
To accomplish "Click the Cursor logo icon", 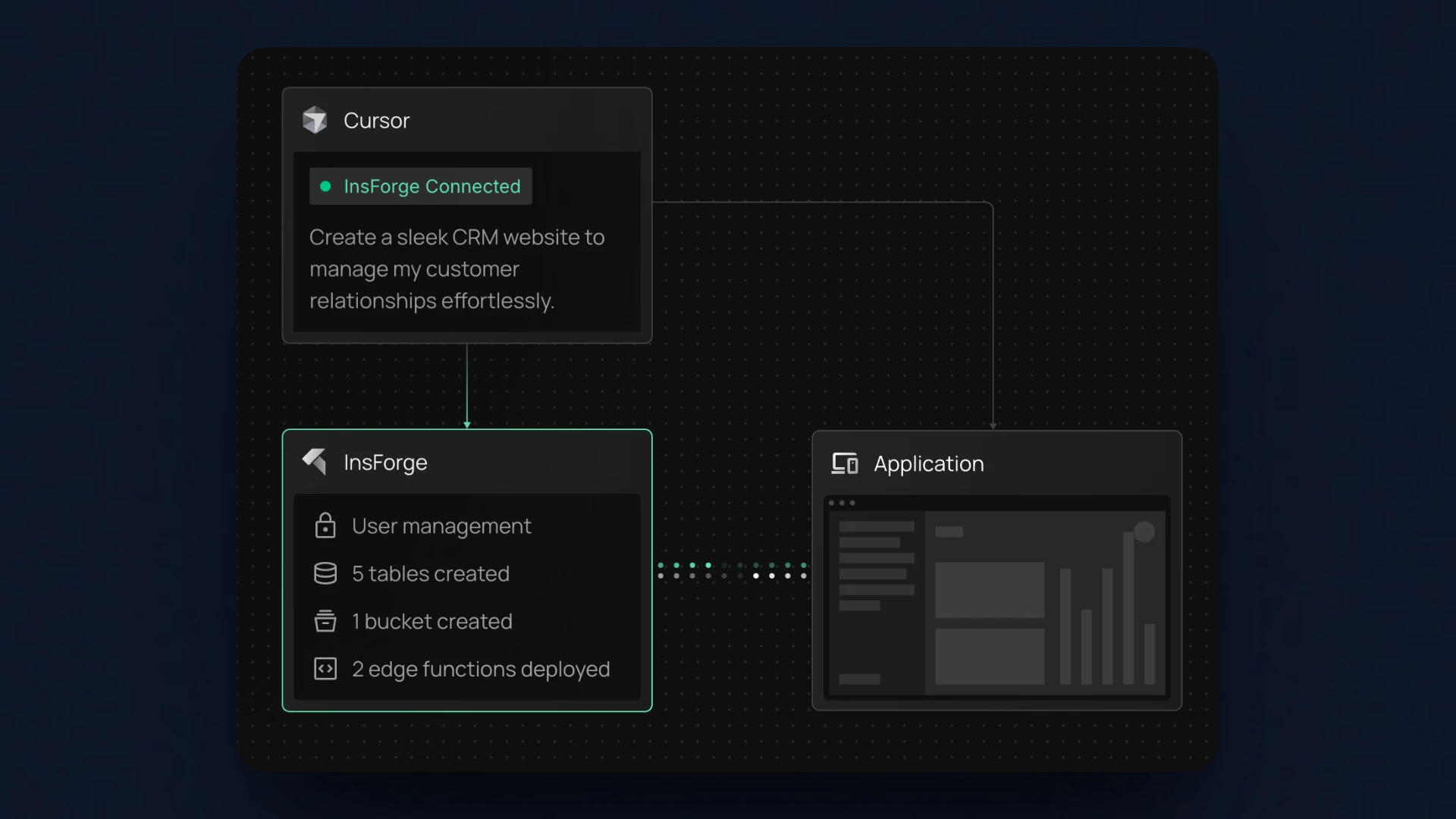I will click(315, 120).
